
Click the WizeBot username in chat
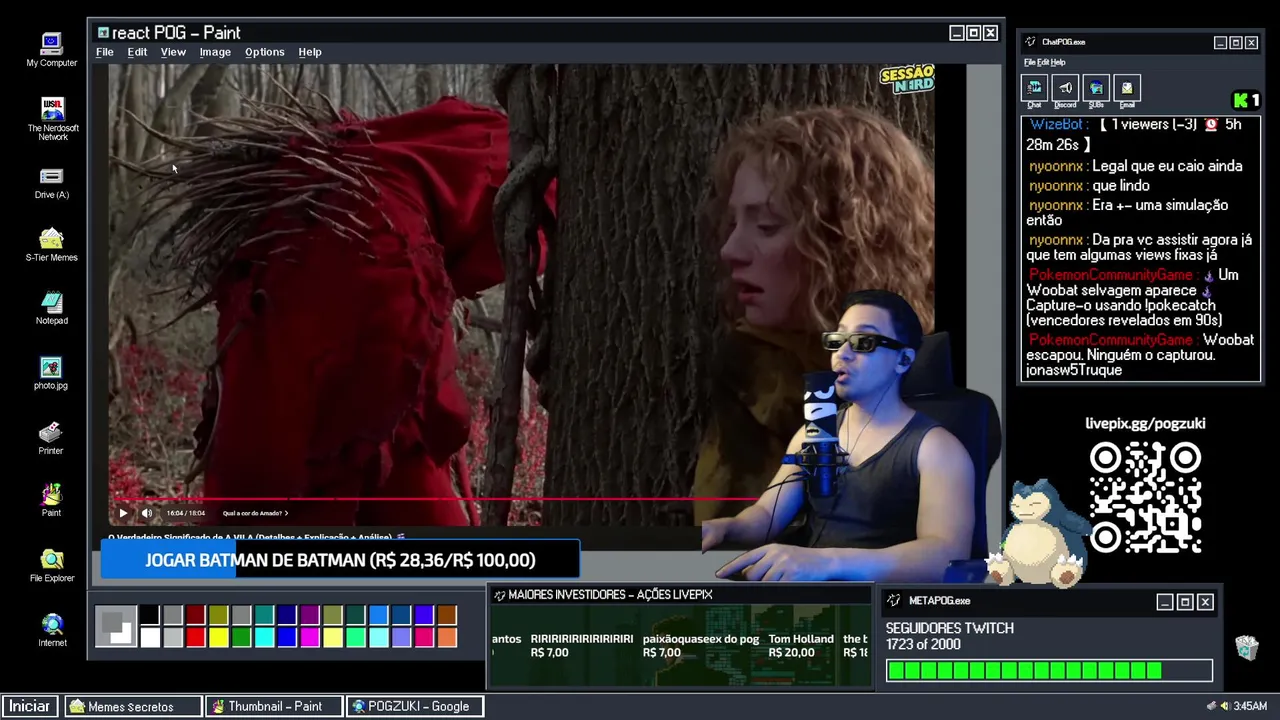click(x=1056, y=125)
